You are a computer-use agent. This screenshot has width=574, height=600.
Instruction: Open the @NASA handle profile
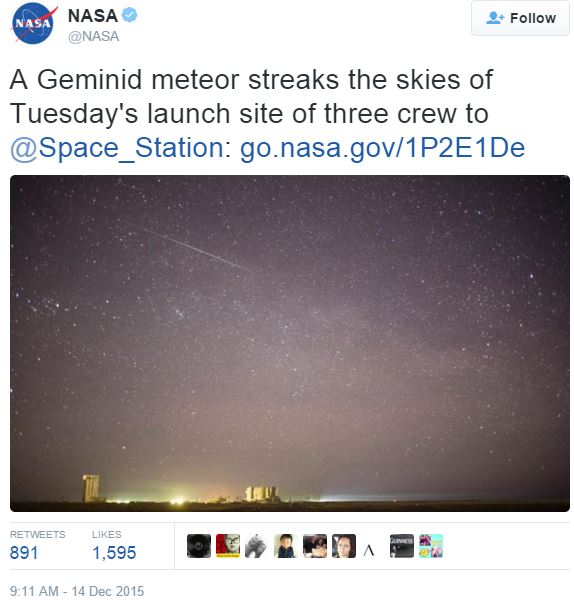94,36
